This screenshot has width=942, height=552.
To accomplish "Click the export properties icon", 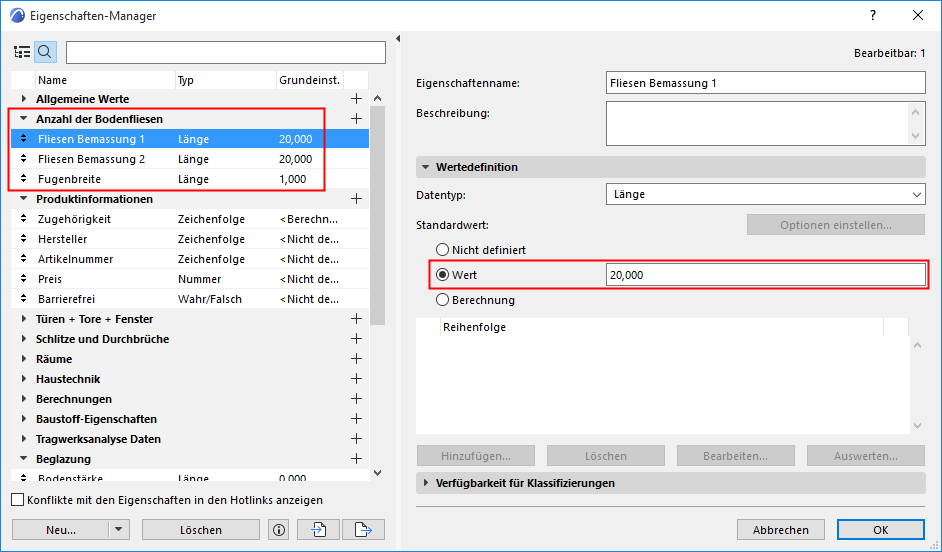I will [363, 530].
